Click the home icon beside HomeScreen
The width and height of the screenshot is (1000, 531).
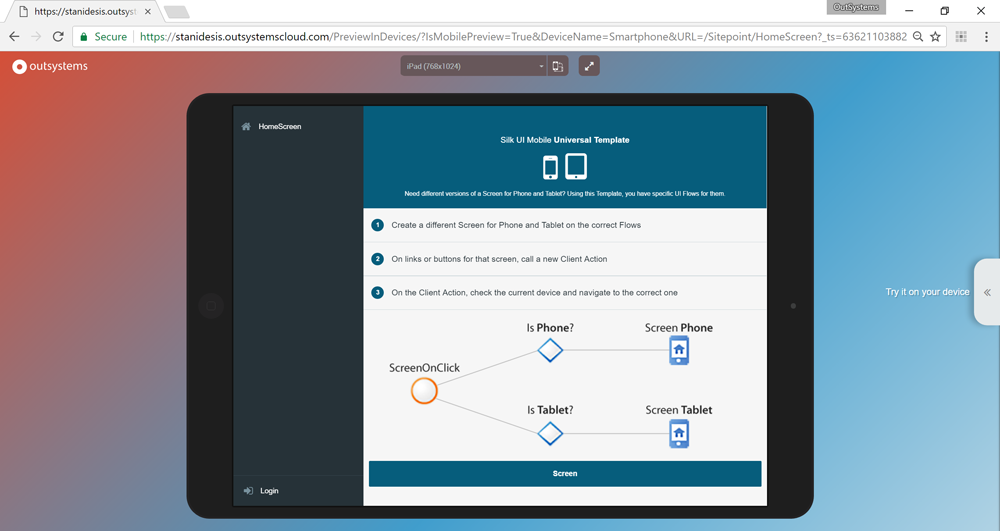pos(246,127)
